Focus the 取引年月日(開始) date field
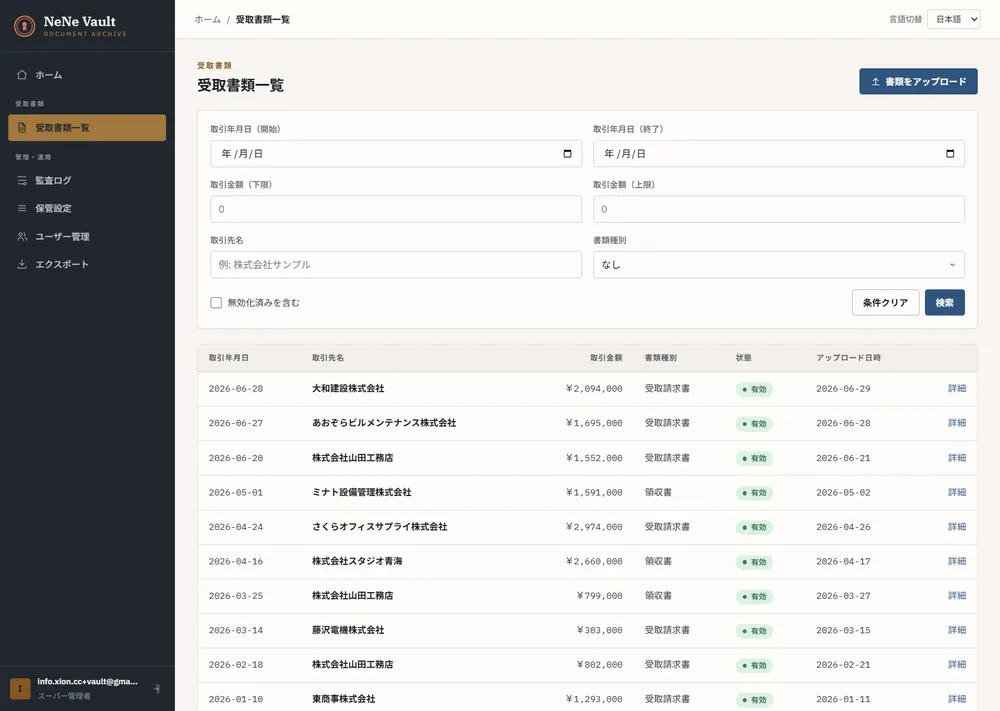This screenshot has width=1000, height=711. pyautogui.click(x=396, y=154)
